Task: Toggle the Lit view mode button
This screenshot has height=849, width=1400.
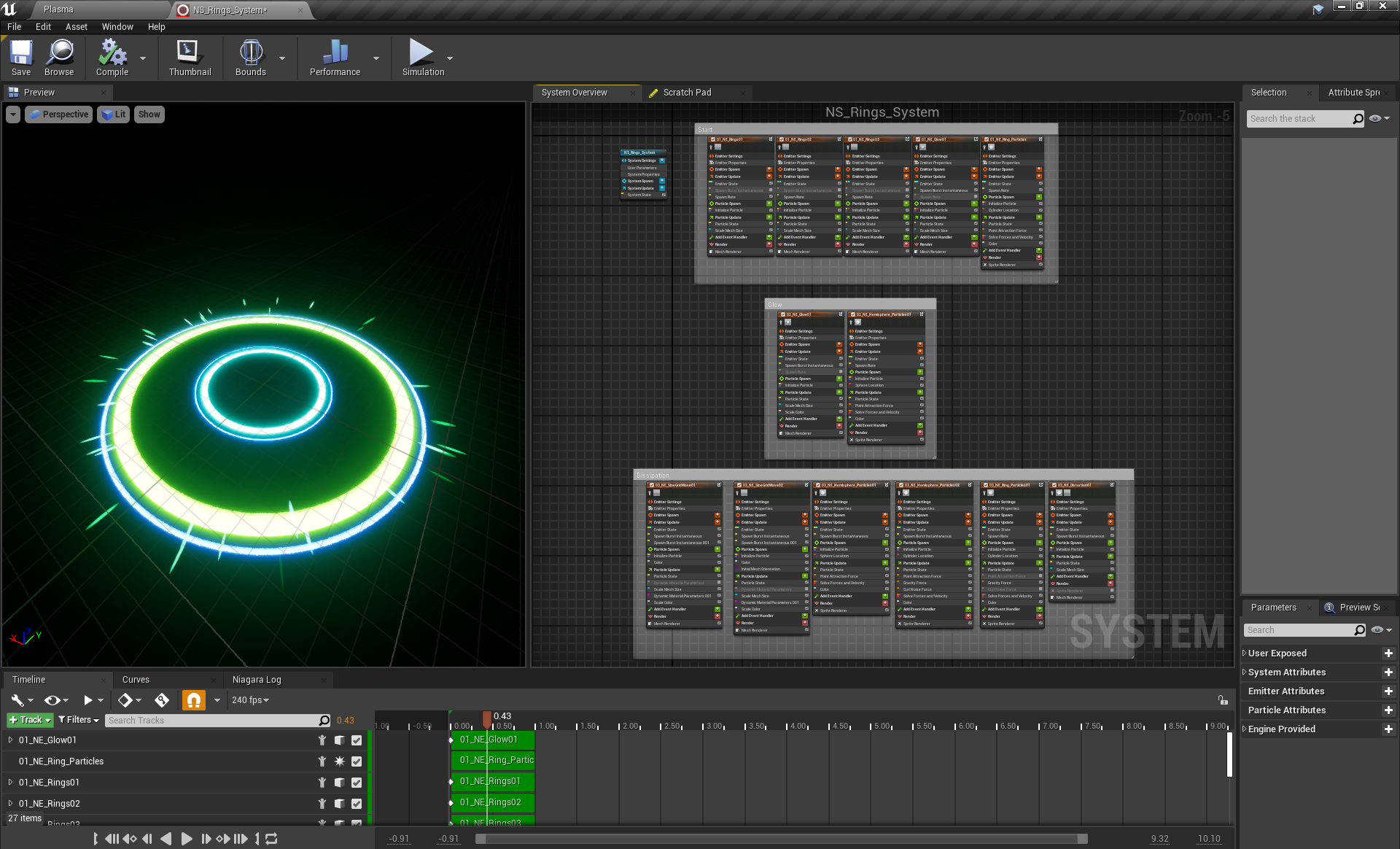Action: pyautogui.click(x=113, y=115)
